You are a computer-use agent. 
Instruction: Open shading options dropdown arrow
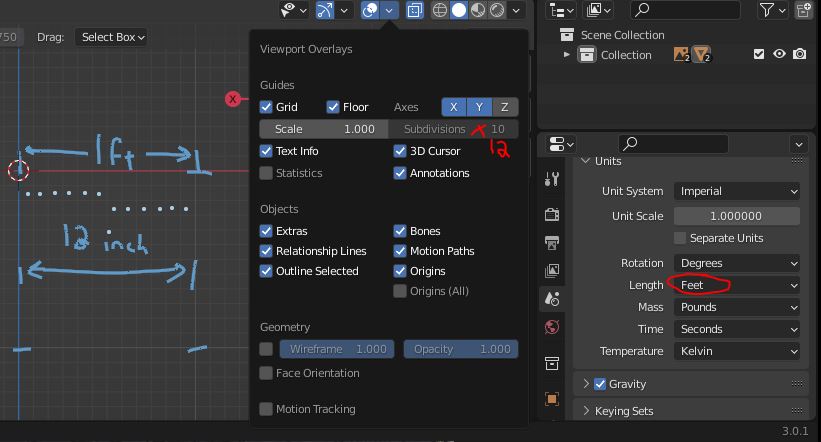pyautogui.click(x=516, y=10)
